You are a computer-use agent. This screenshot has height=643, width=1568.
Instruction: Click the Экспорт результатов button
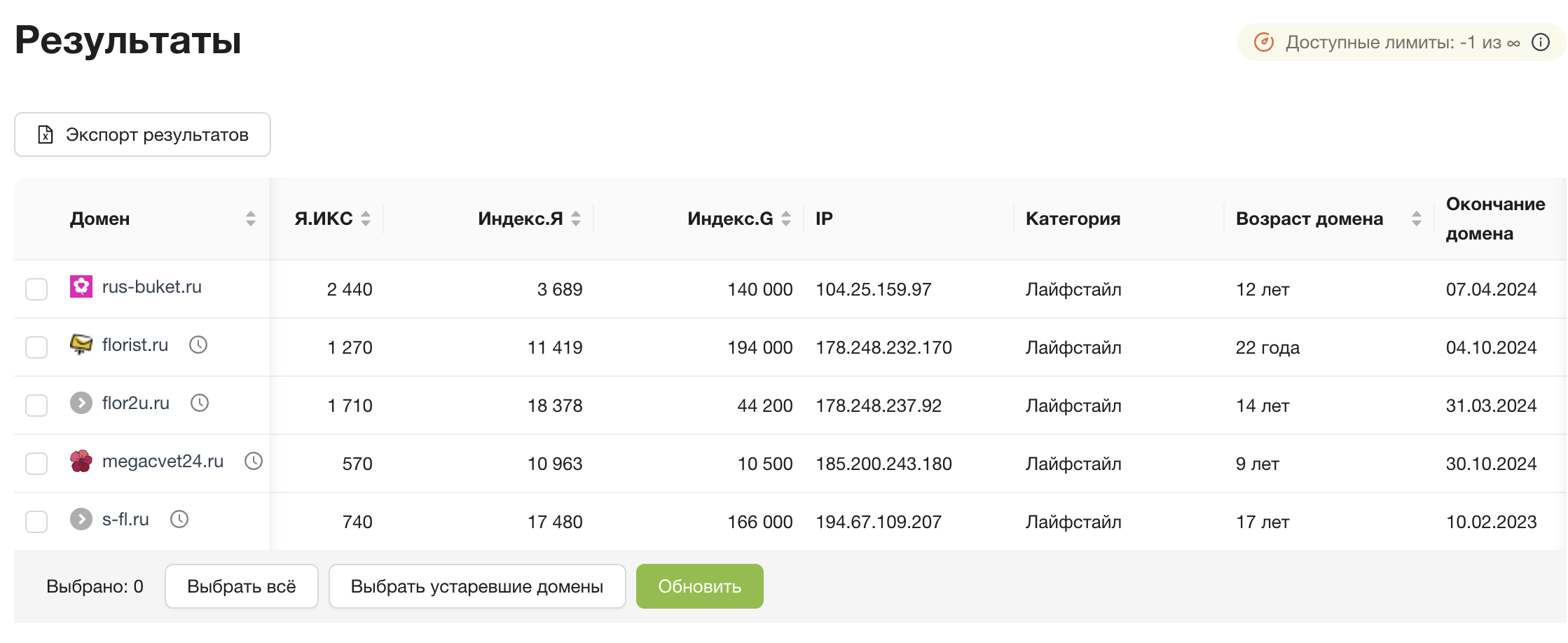coord(142,134)
